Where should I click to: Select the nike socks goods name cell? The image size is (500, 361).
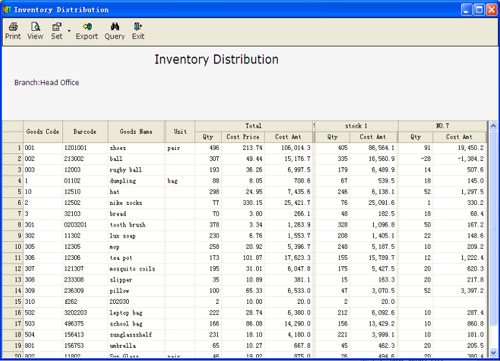coord(136,203)
